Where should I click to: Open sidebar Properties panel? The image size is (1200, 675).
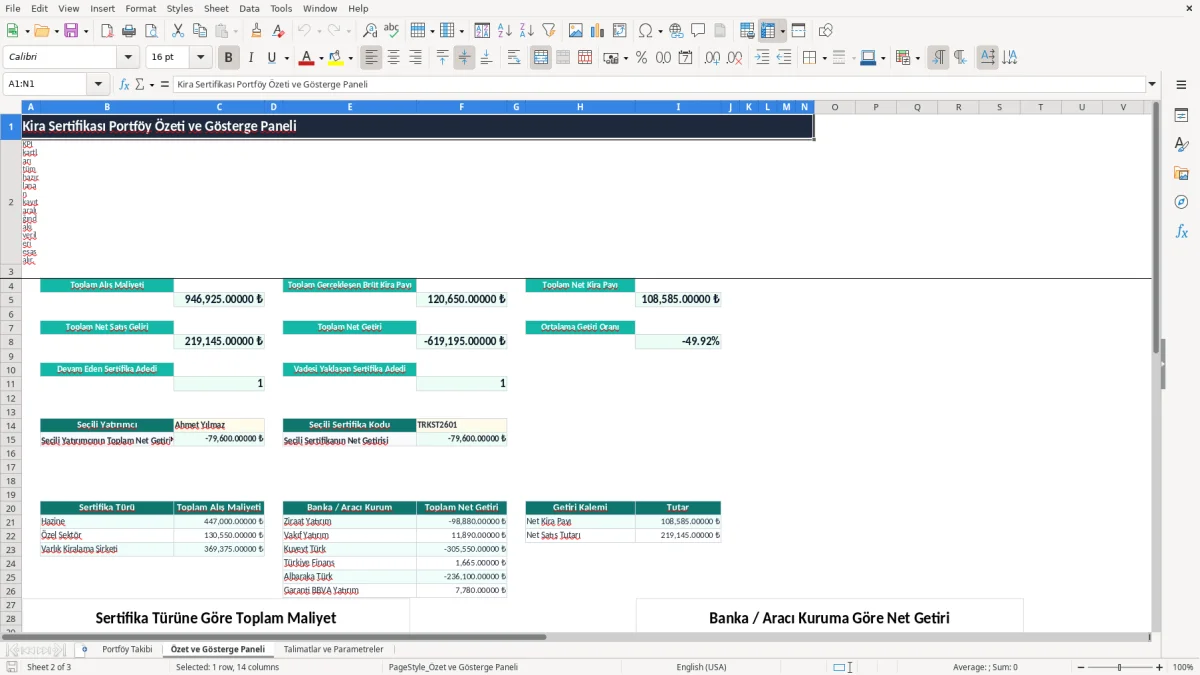click(x=1181, y=116)
